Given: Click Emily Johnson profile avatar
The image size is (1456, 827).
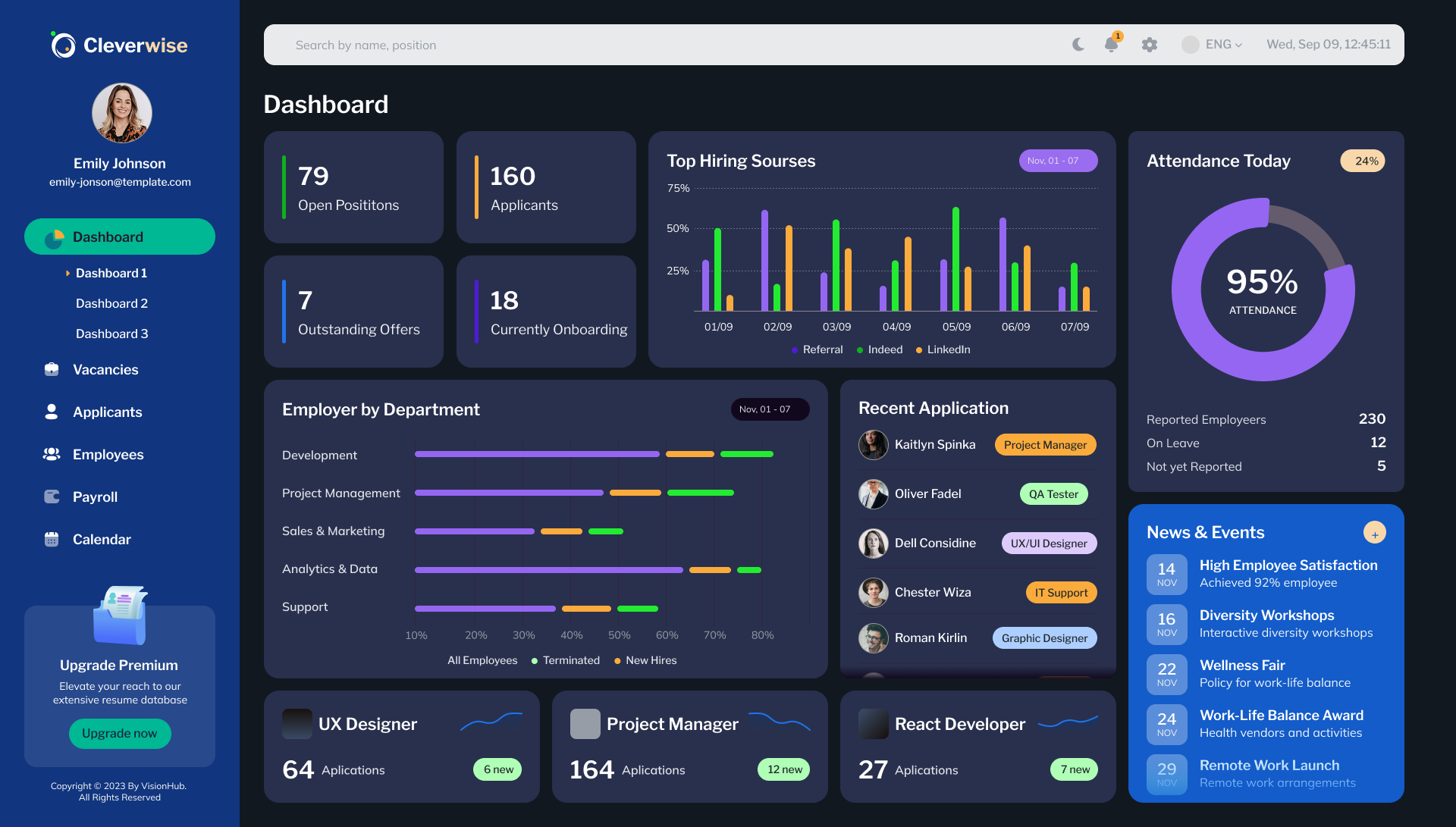Looking at the screenshot, I should 122,113.
